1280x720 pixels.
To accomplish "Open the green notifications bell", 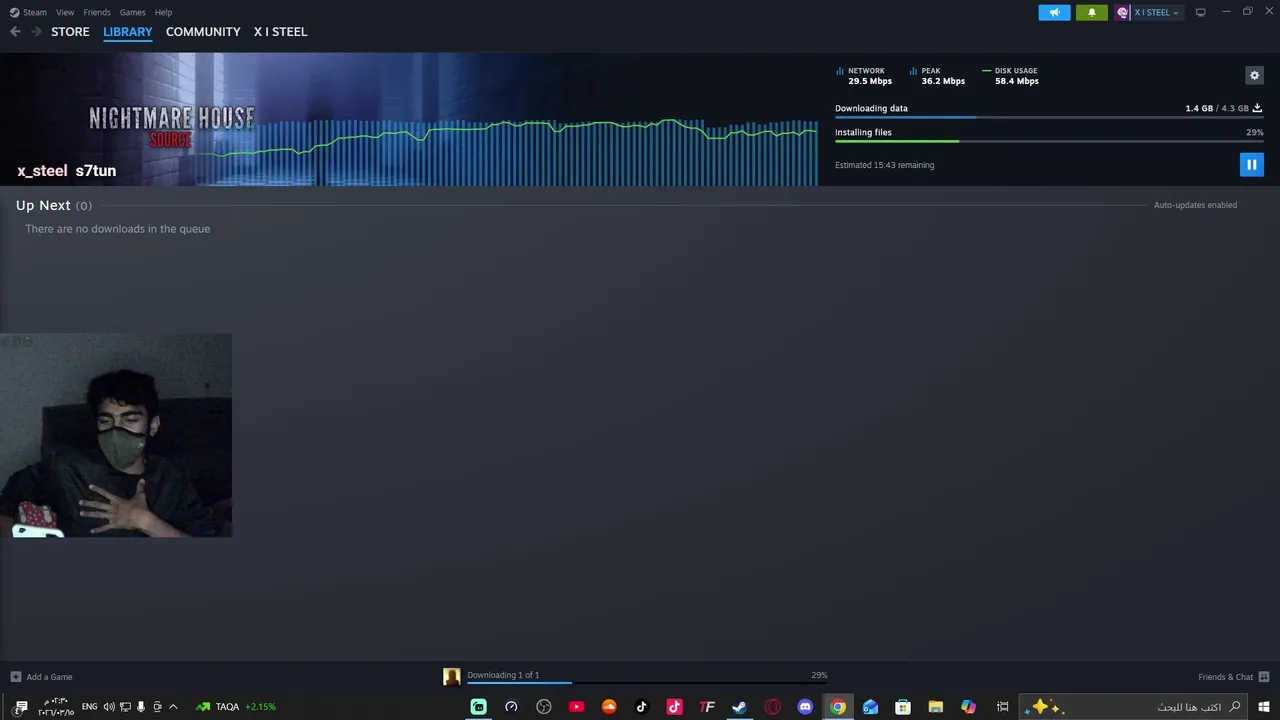I will click(1091, 12).
